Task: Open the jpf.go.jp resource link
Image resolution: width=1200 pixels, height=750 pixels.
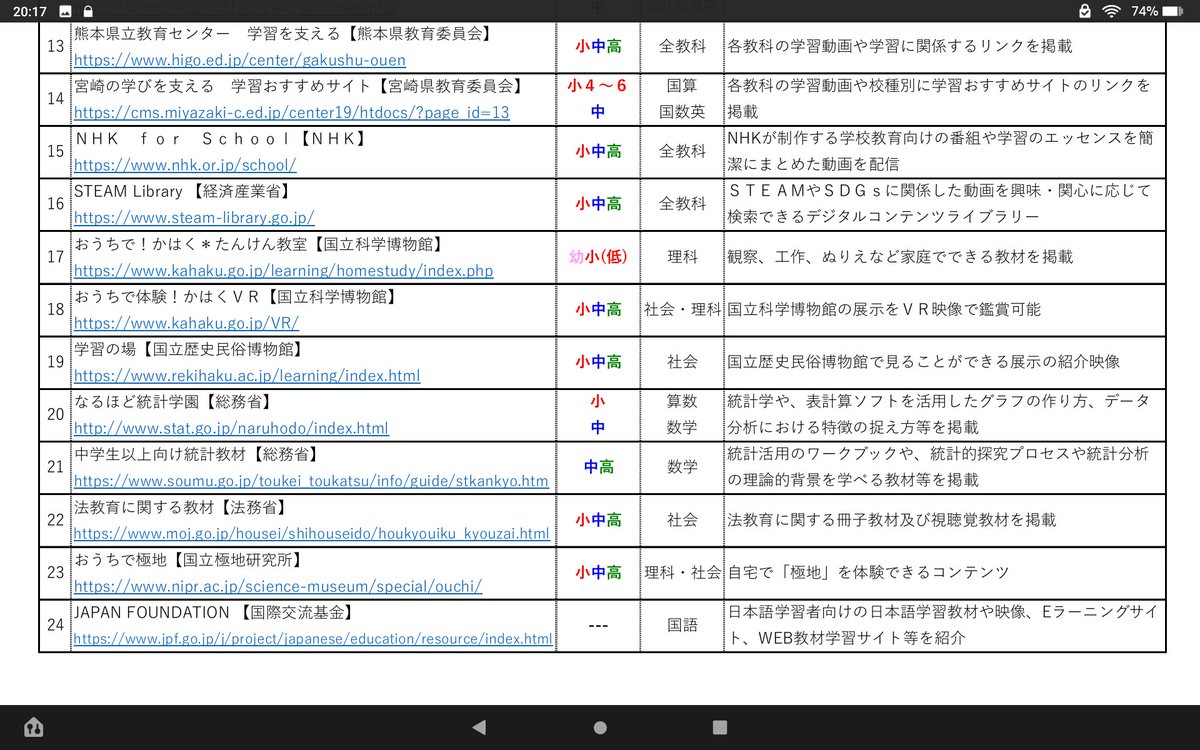Action: click(x=312, y=638)
